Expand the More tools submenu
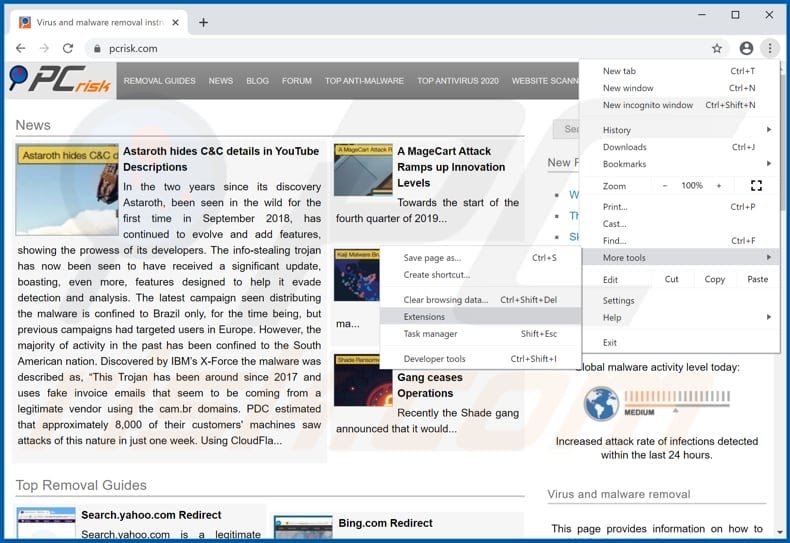 680,257
